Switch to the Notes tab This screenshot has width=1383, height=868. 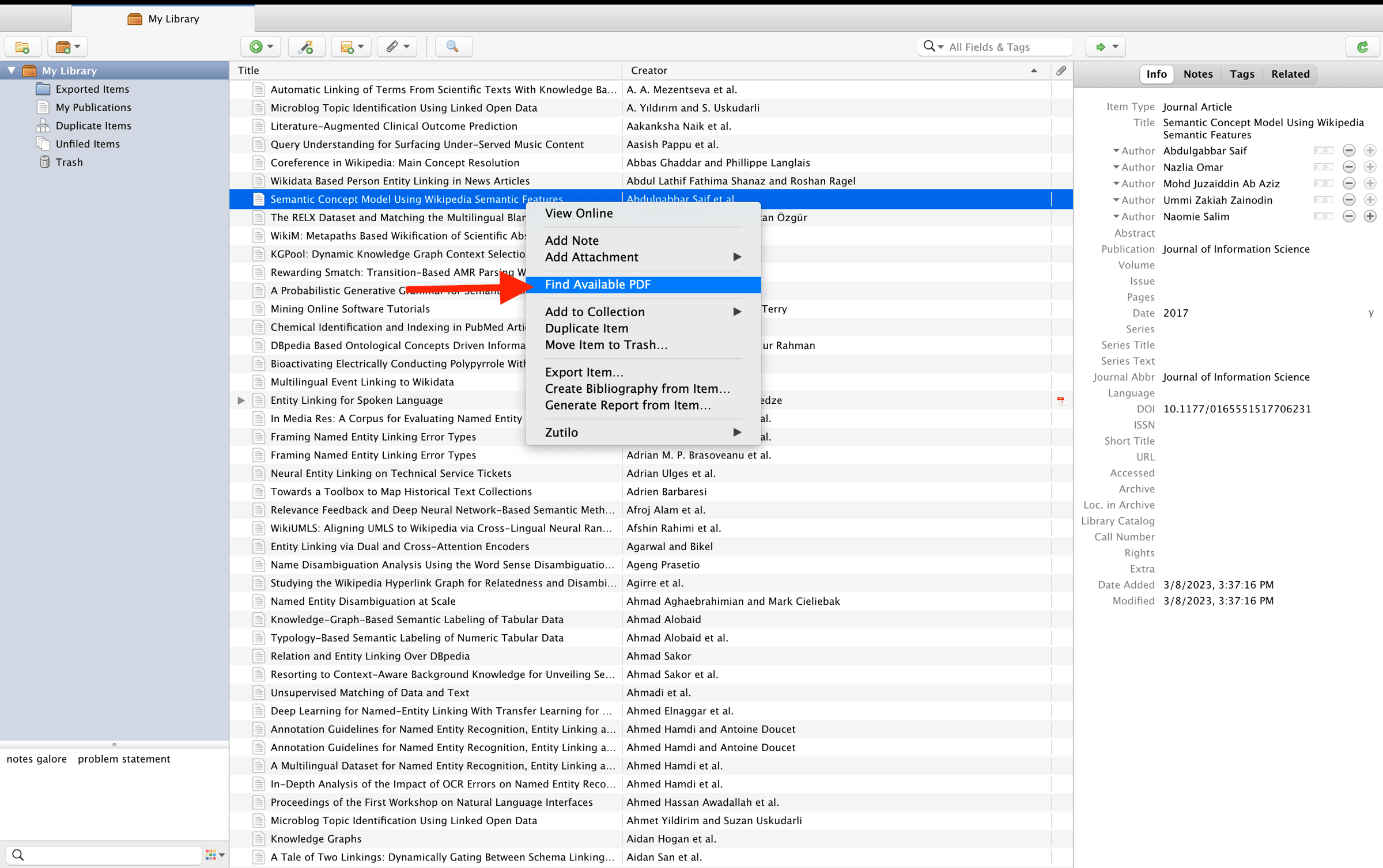click(x=1198, y=74)
